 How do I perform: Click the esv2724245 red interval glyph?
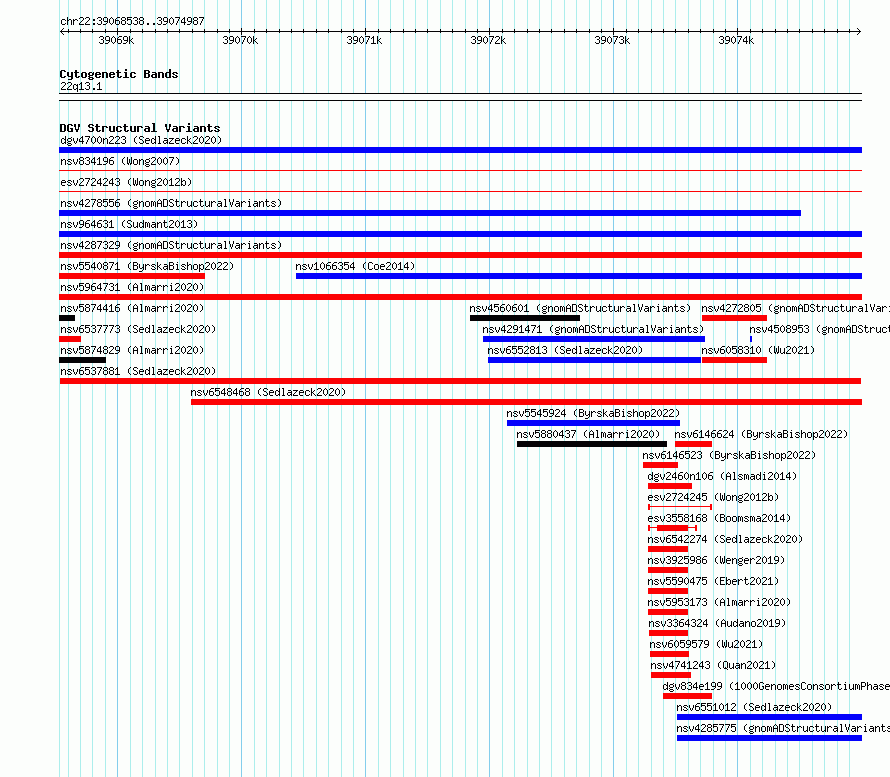pos(680,507)
